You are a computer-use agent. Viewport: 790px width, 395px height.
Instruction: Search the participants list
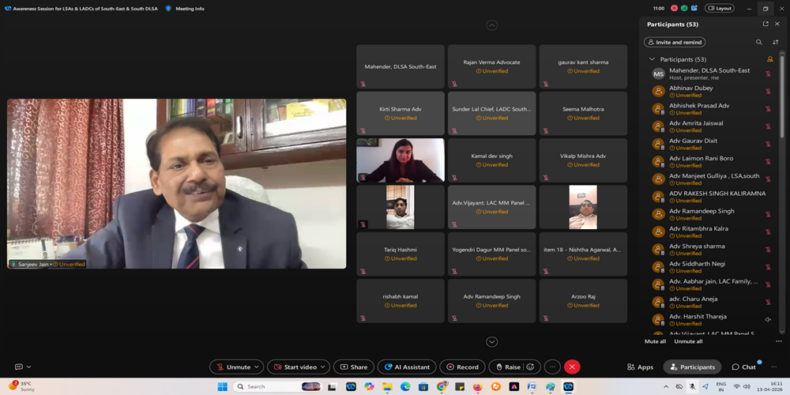coord(759,42)
